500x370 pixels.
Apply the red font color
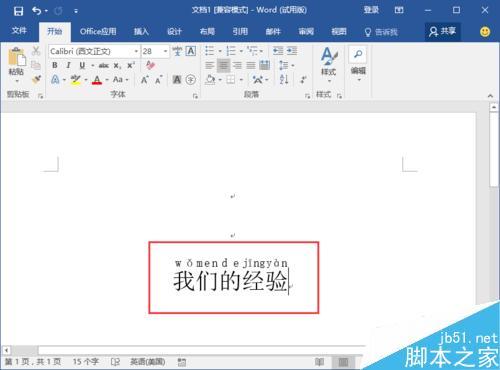pos(97,80)
